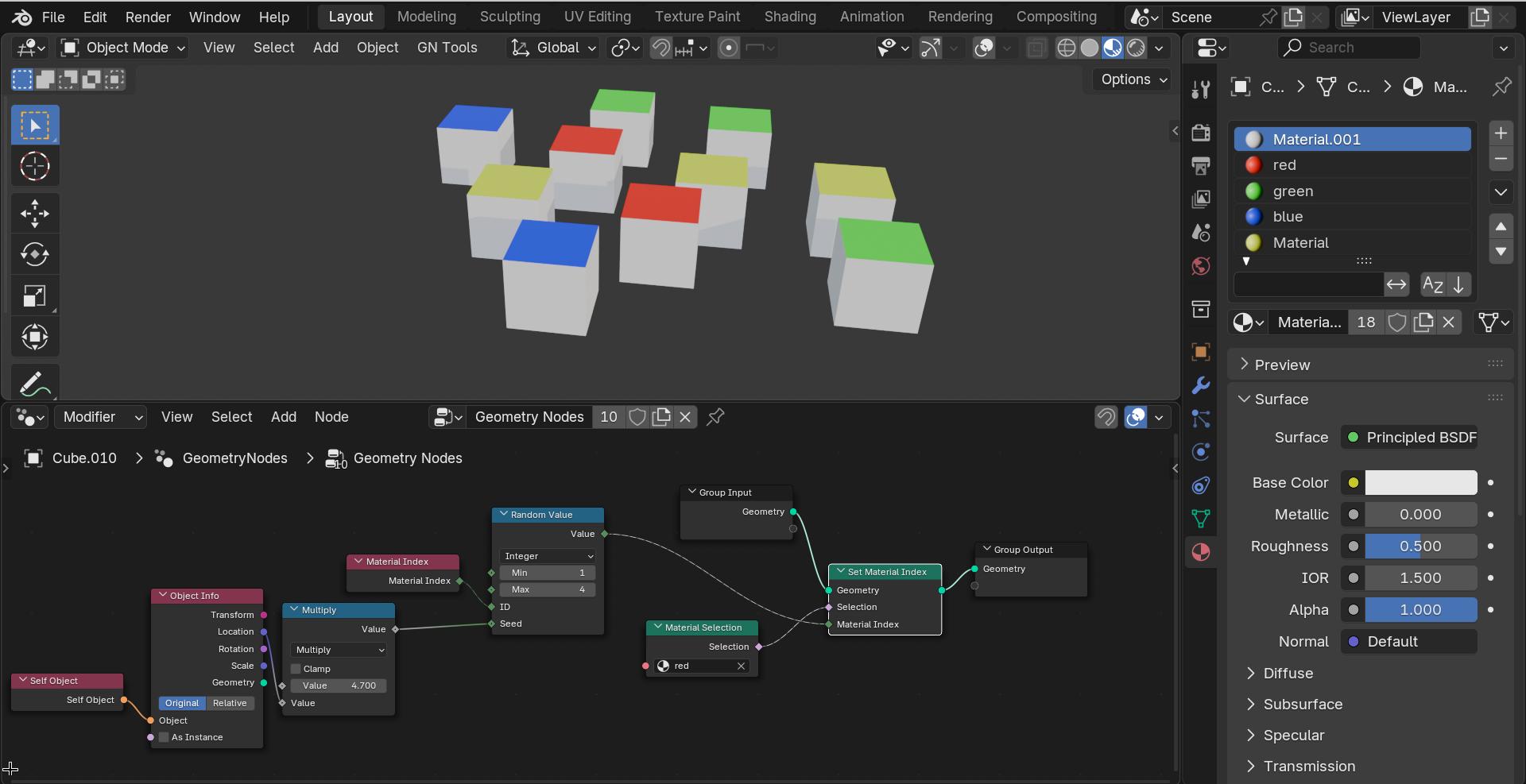Screen dimensions: 1526x784
Task: Switch viewport to Wireframe shading
Action: (1067, 48)
